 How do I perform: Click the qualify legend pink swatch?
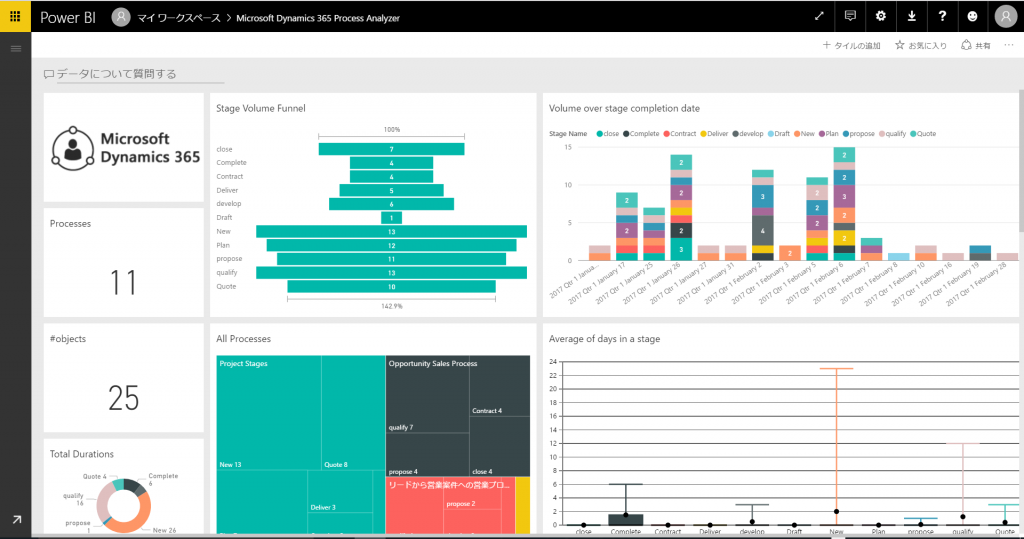tap(882, 134)
